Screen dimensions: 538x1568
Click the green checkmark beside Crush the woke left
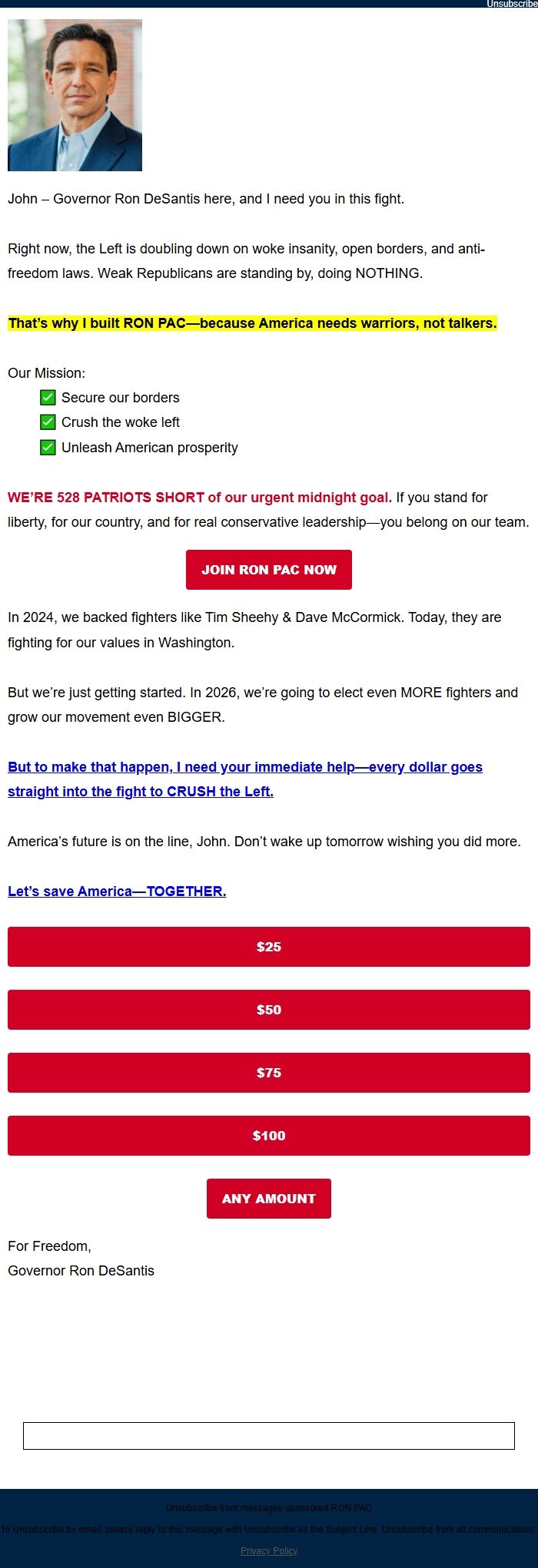pos(48,422)
